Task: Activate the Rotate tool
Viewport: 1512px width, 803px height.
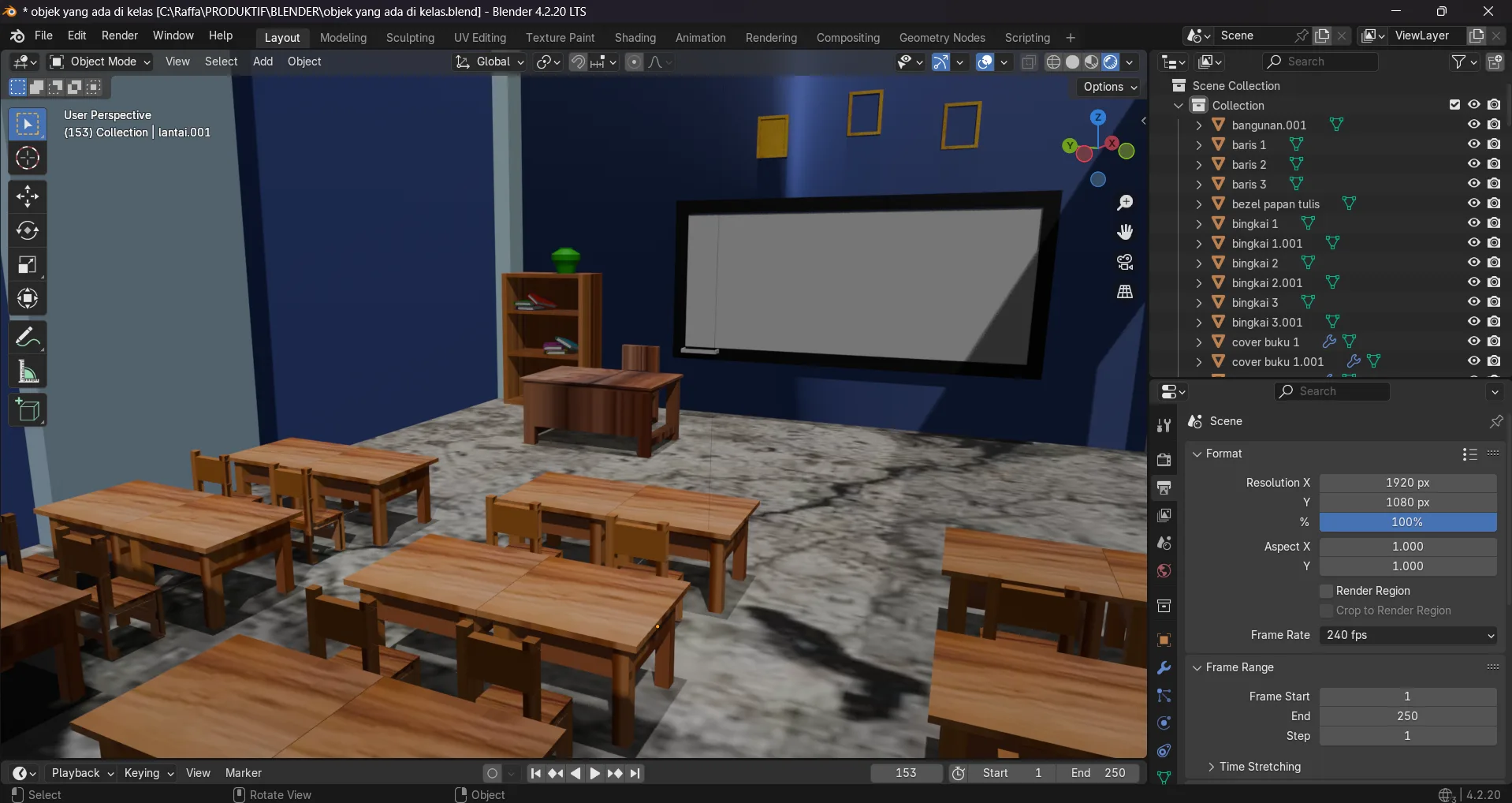Action: tap(28, 230)
